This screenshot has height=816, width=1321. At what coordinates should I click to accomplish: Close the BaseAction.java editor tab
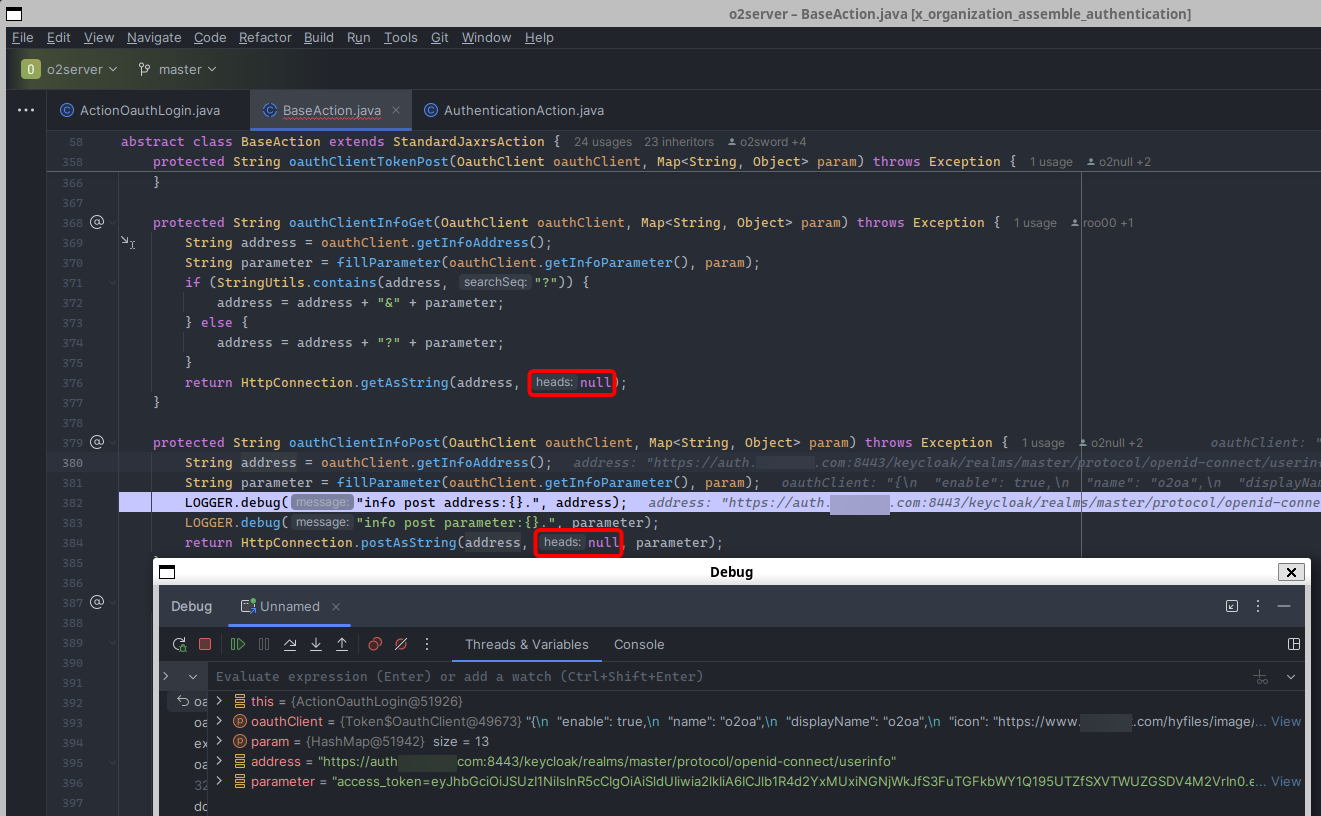[x=396, y=110]
